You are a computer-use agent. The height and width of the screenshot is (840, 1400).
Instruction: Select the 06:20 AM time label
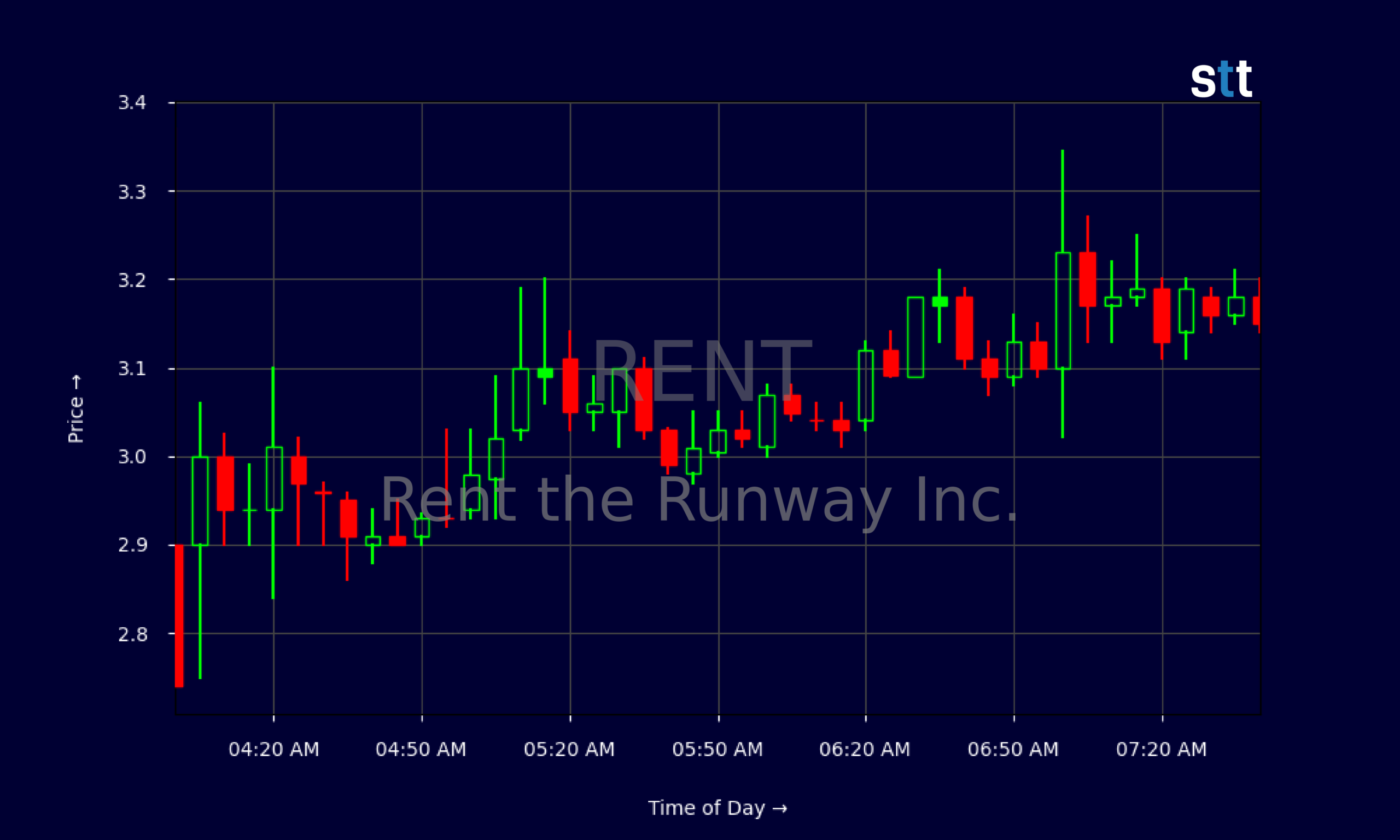point(865,749)
